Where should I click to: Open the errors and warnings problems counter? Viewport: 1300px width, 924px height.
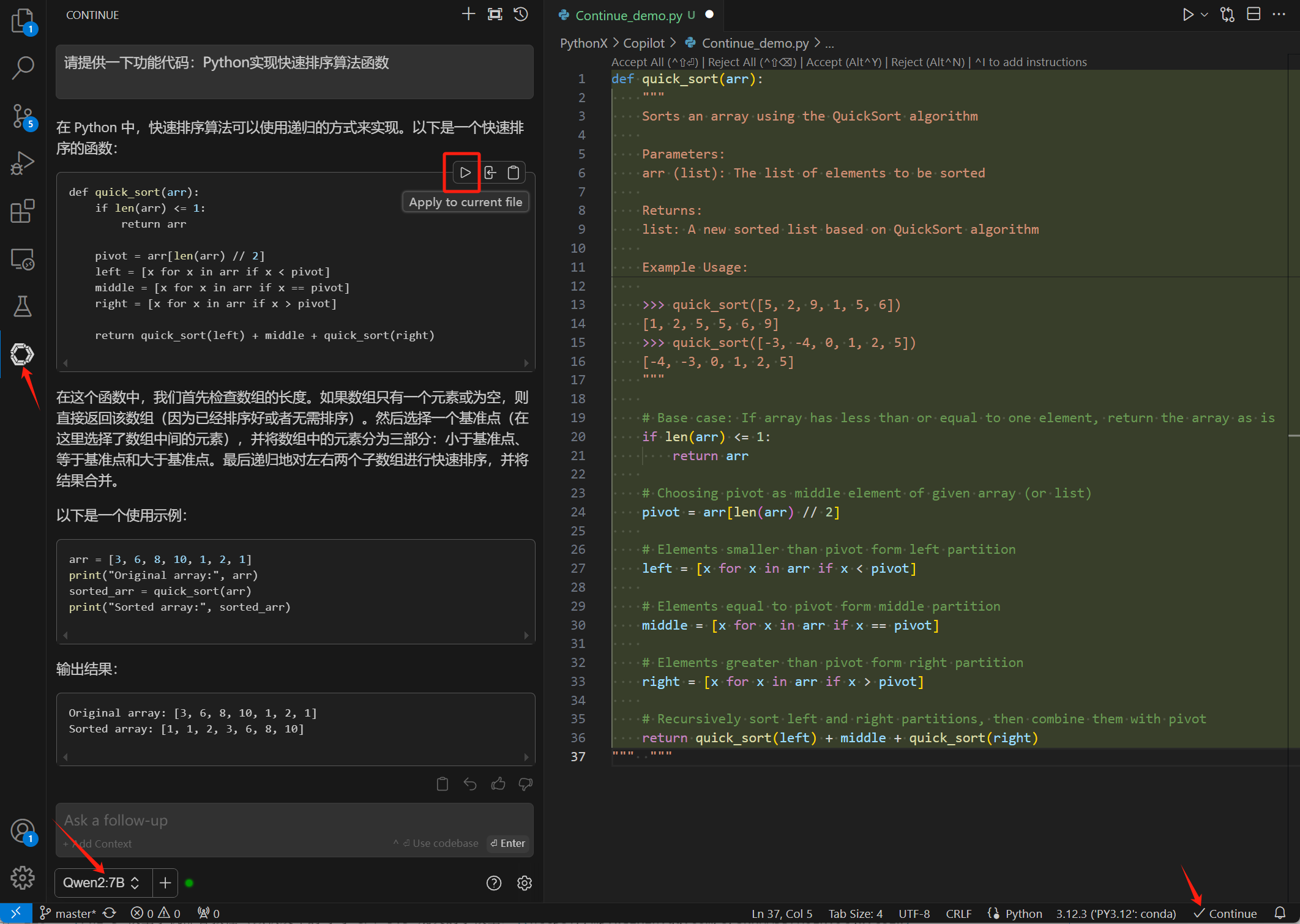click(155, 914)
